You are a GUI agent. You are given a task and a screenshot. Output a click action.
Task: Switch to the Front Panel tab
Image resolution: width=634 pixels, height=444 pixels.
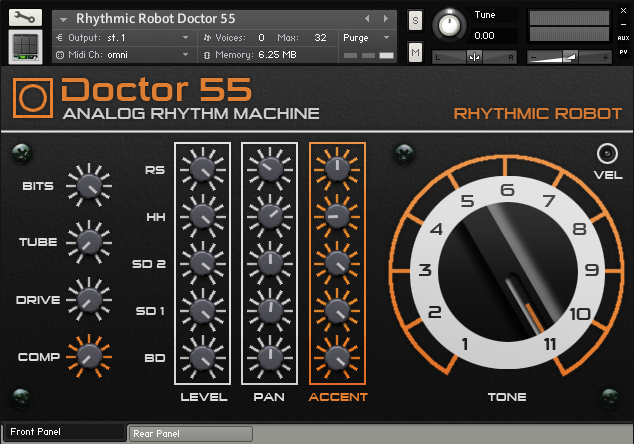[x=63, y=432]
